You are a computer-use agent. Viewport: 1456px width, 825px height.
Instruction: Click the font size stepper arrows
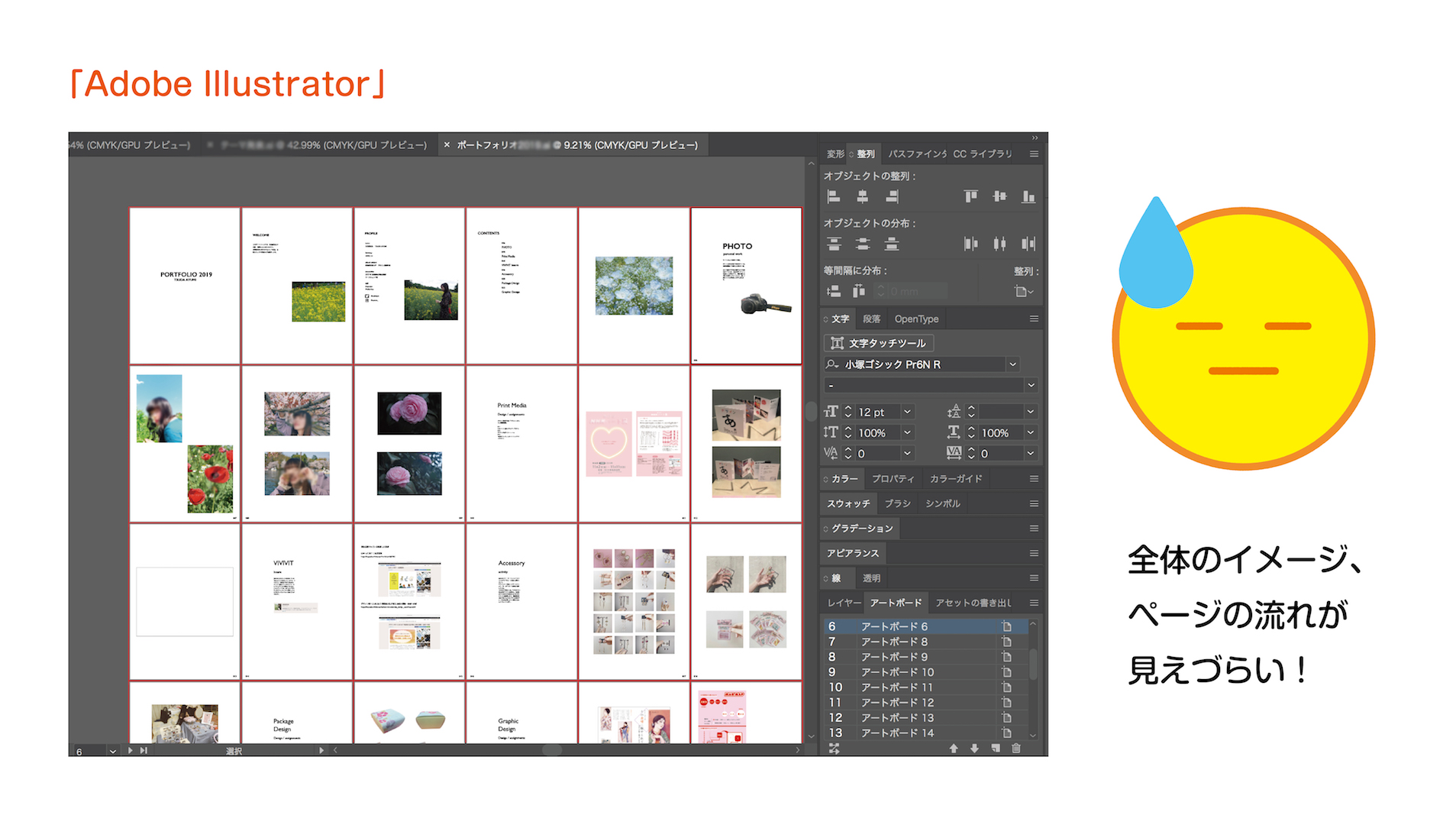[x=847, y=412]
